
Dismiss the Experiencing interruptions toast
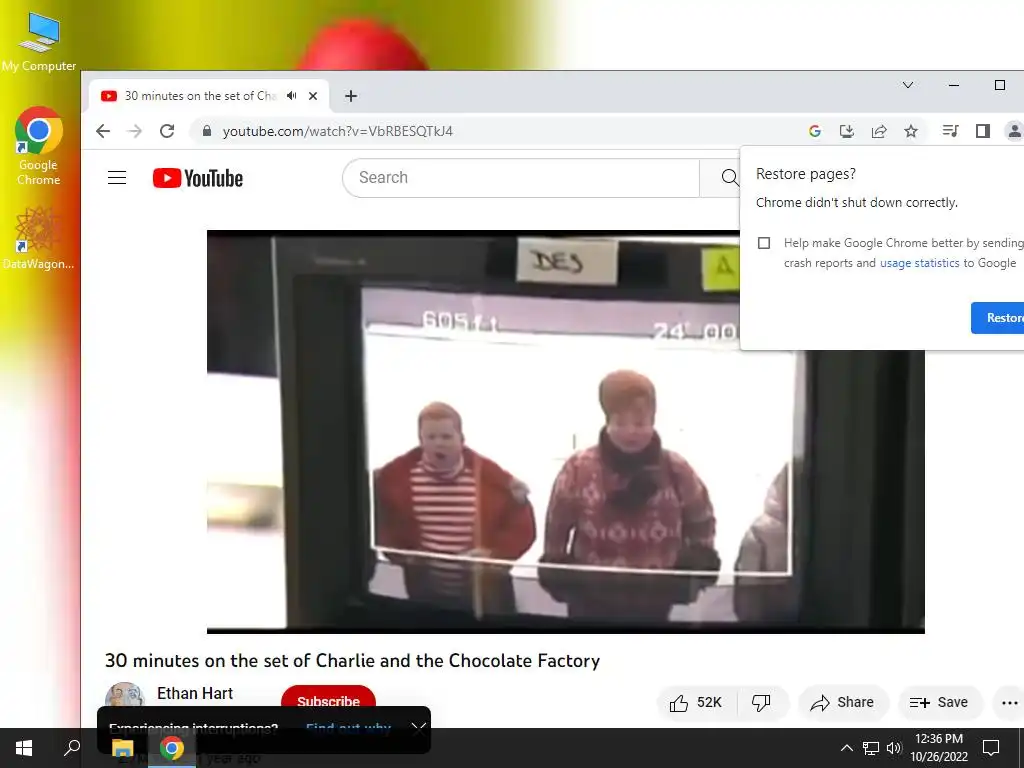[x=419, y=729]
